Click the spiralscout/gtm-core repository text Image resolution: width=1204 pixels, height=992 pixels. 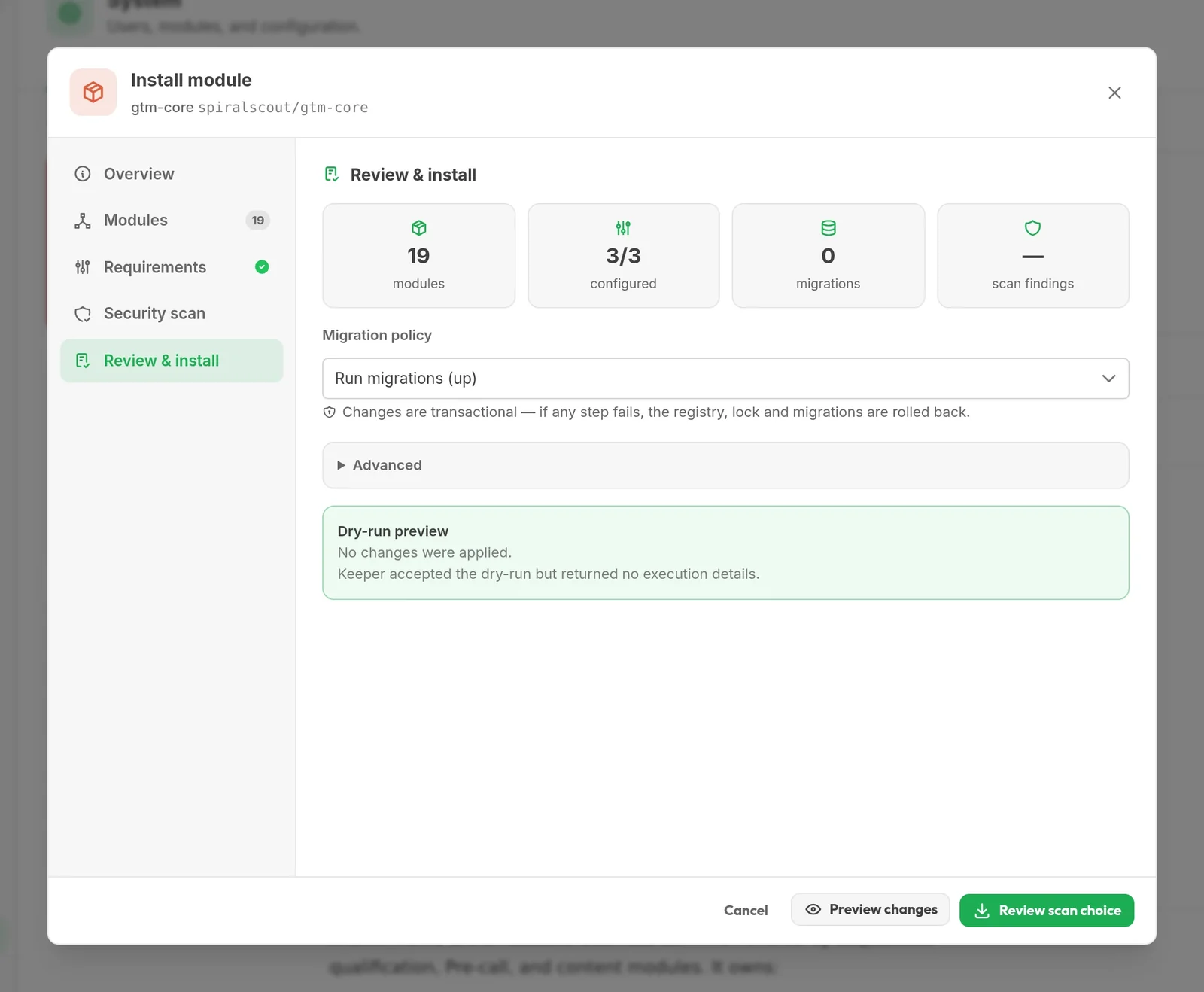pos(283,108)
